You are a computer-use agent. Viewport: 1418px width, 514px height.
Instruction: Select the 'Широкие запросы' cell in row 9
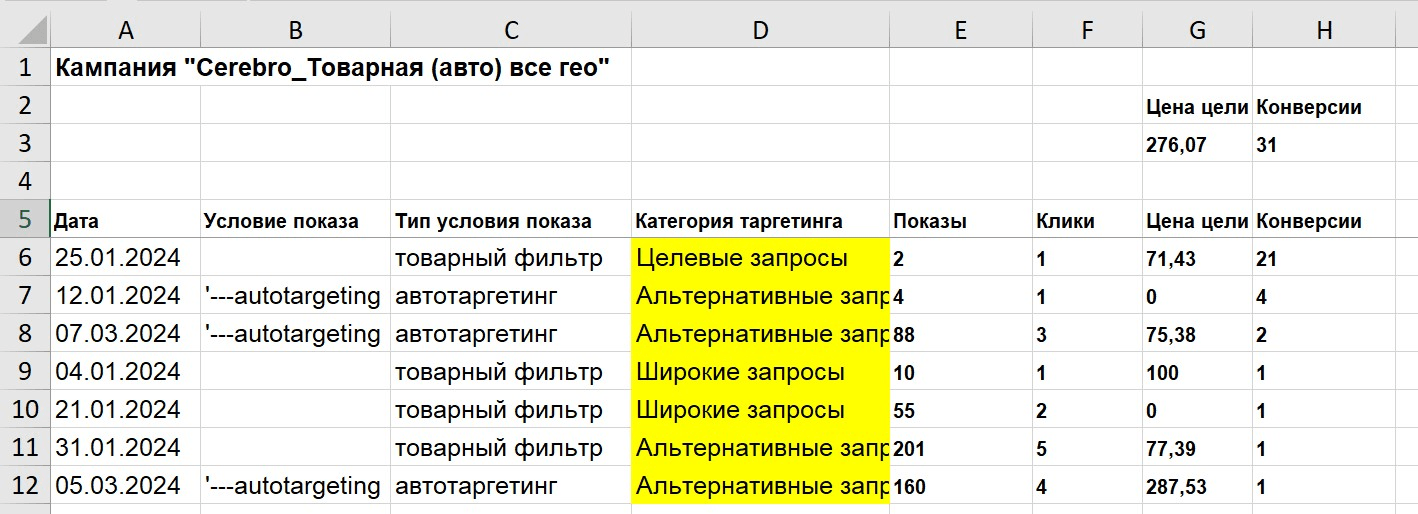[x=740, y=373]
